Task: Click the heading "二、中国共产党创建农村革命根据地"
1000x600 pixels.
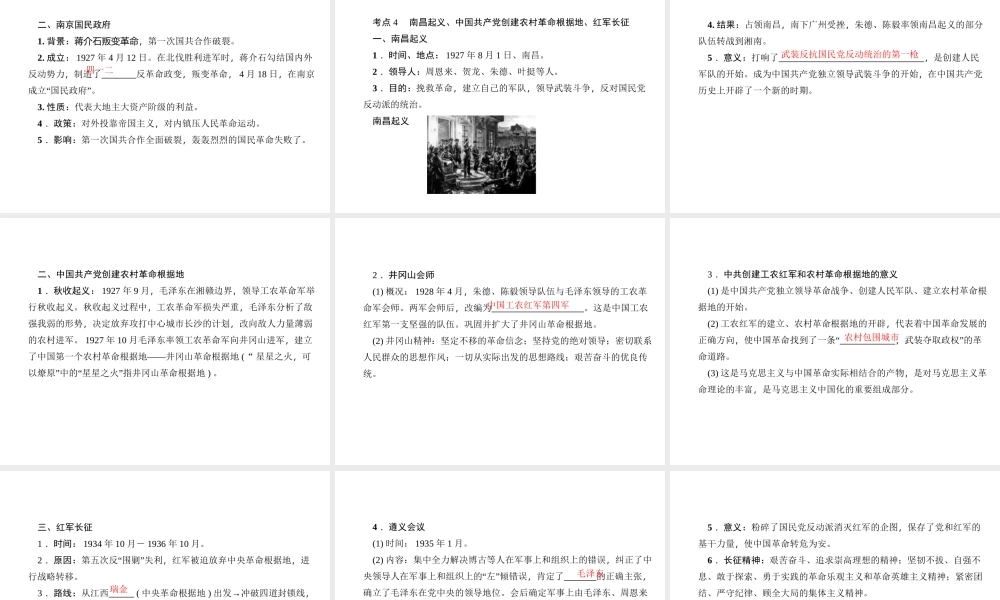Action: pos(111,274)
